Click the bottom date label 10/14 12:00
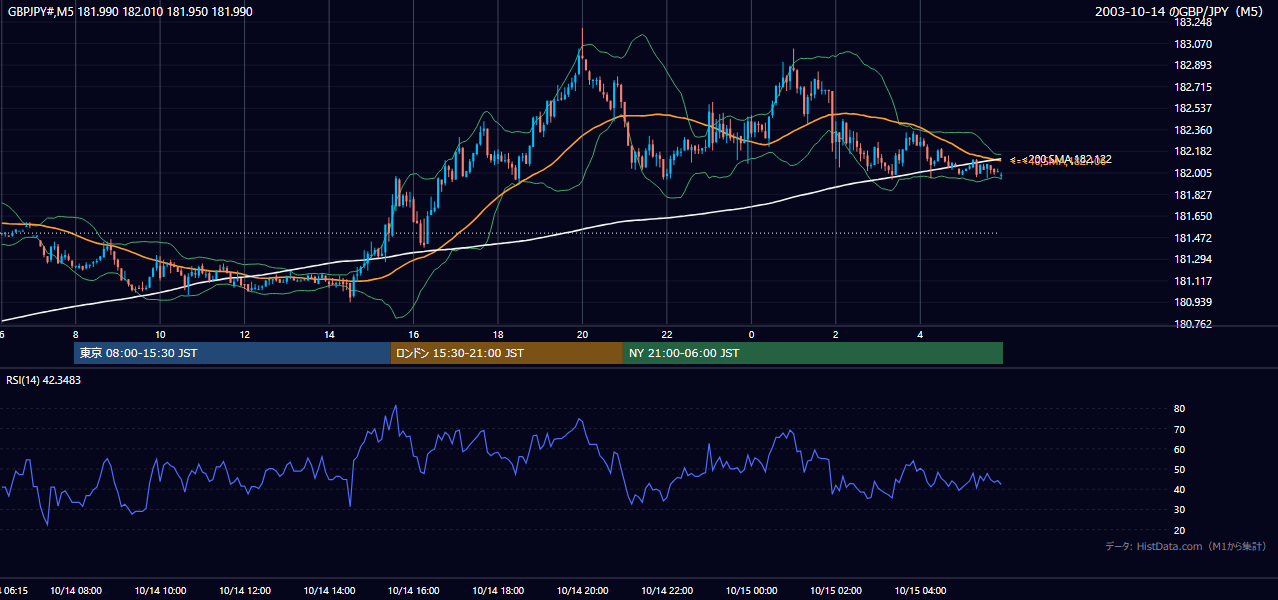The height and width of the screenshot is (600, 1278). 244,591
